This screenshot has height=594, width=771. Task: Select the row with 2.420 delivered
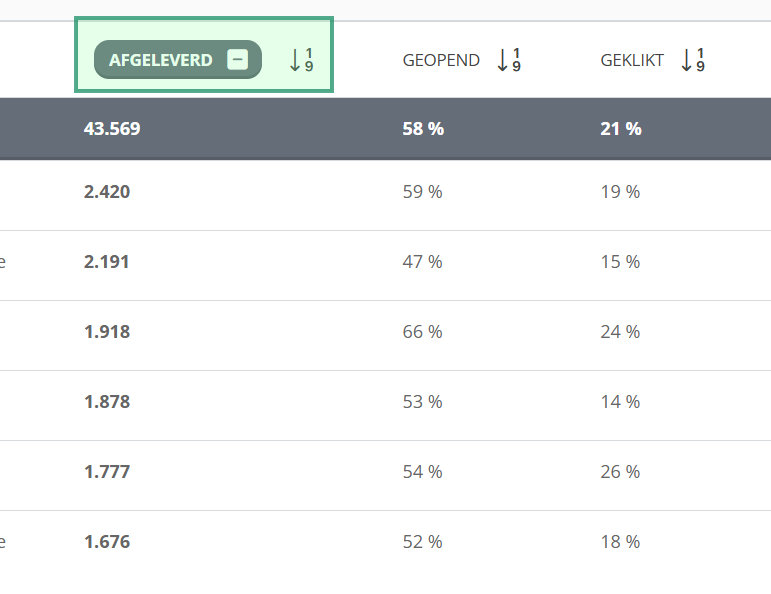107,192
